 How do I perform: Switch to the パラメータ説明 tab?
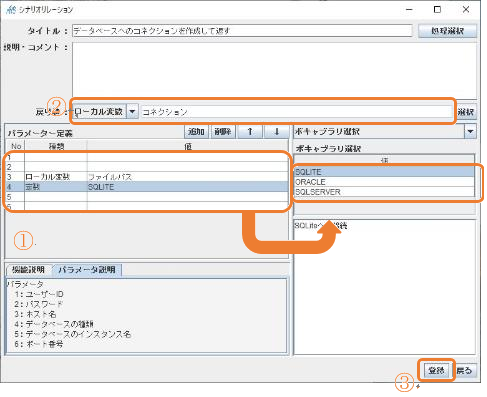click(87, 270)
